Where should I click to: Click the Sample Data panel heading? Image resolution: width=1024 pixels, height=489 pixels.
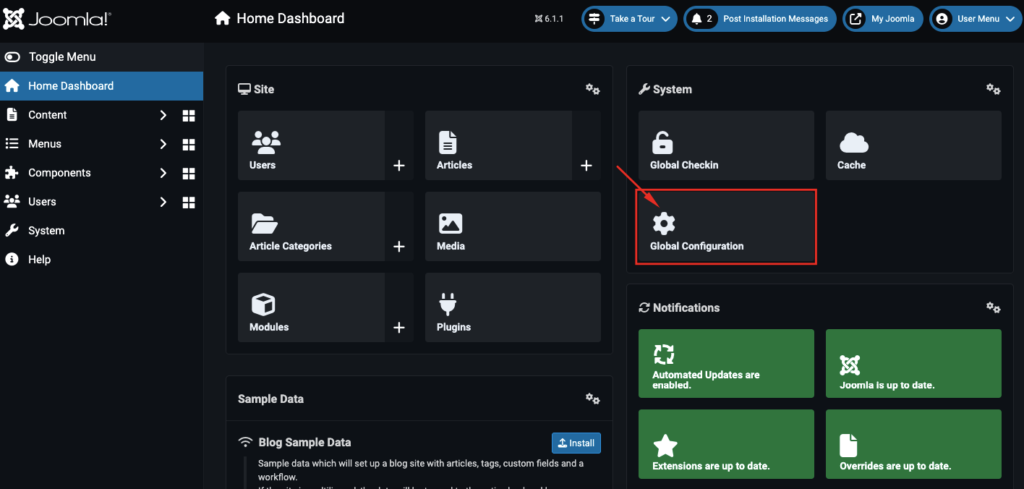[x=270, y=398]
